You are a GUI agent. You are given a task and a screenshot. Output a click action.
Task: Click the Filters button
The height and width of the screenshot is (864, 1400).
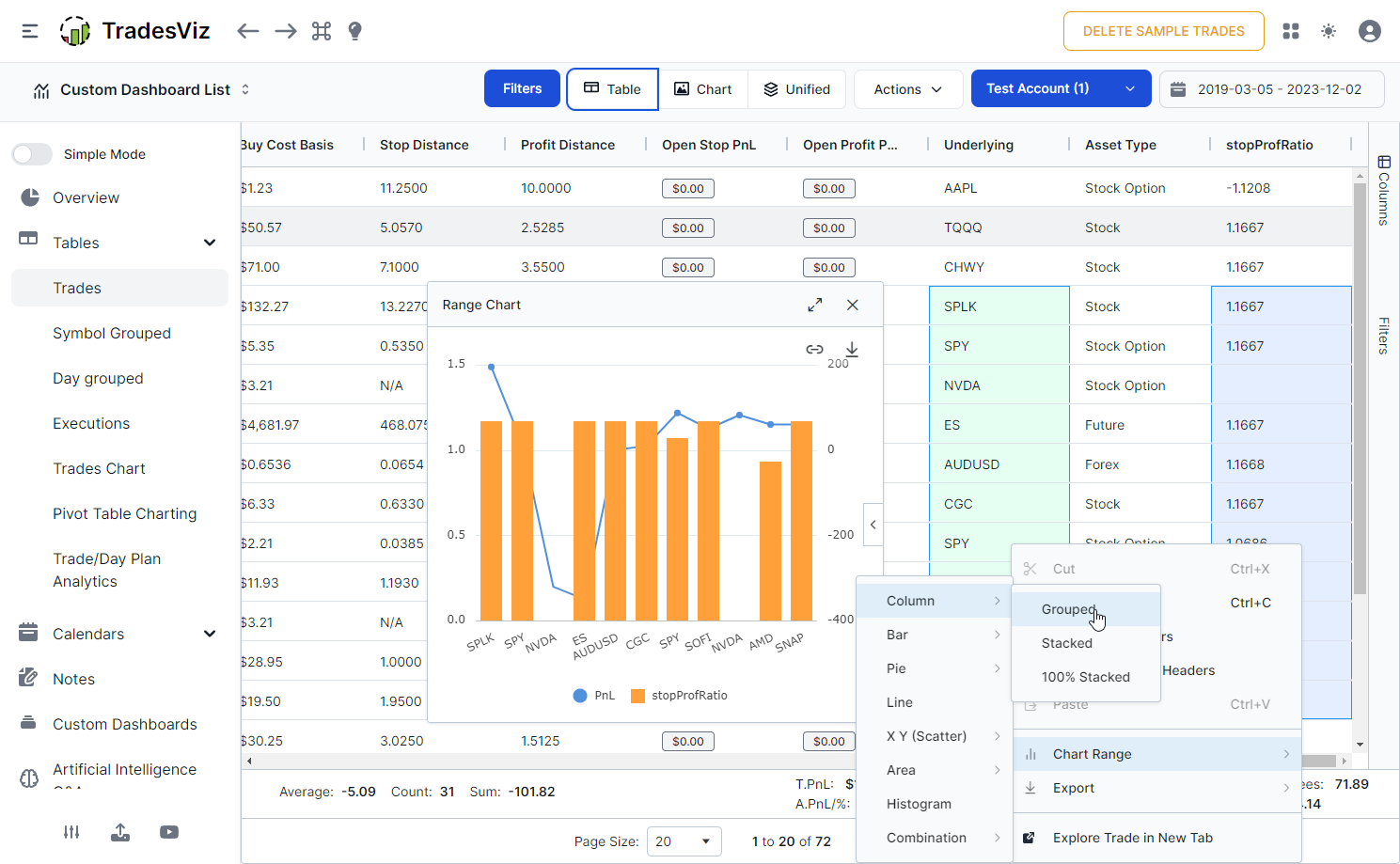coord(522,88)
